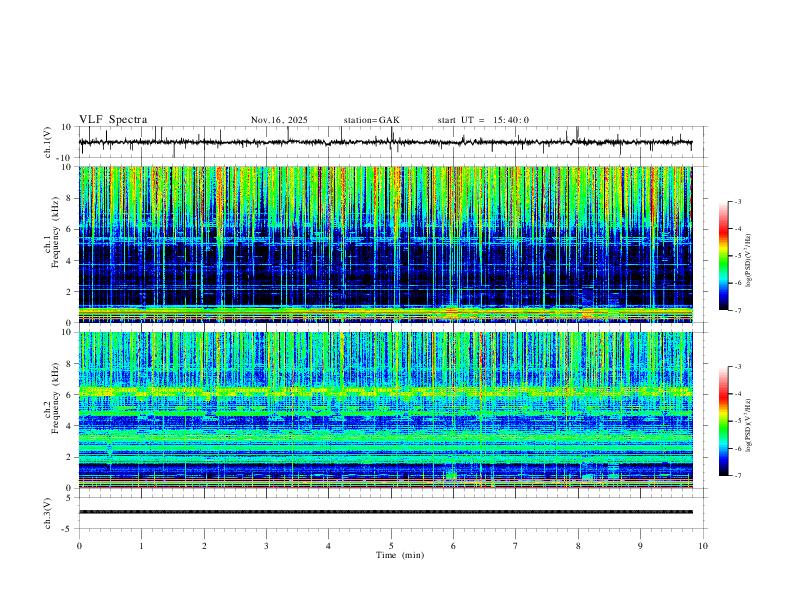This screenshot has height=612, width=792.
Task: Click the "-7" value on ch.2 colorbar
Action: [x=737, y=475]
